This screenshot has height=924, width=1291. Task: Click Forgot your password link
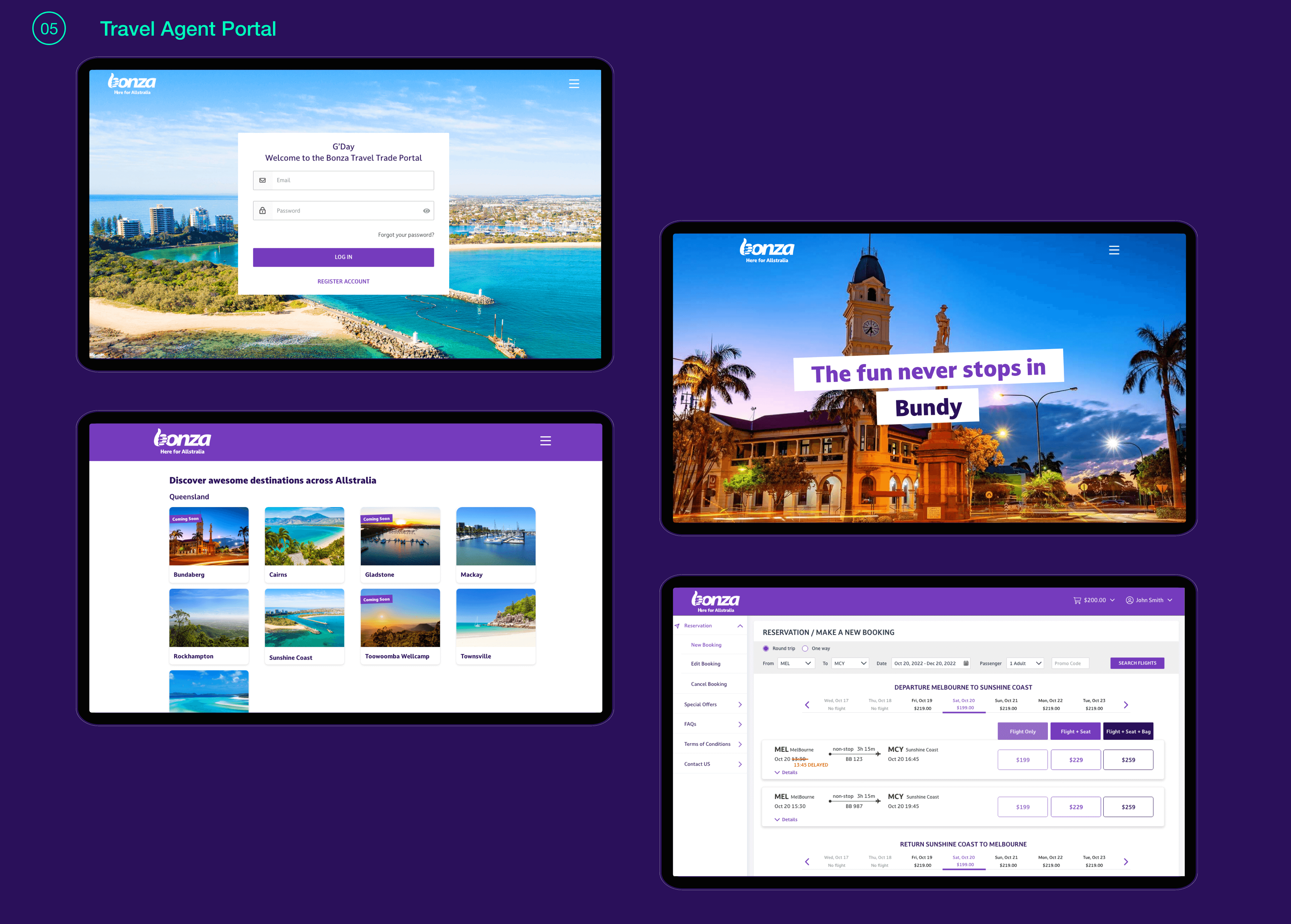[x=405, y=235]
